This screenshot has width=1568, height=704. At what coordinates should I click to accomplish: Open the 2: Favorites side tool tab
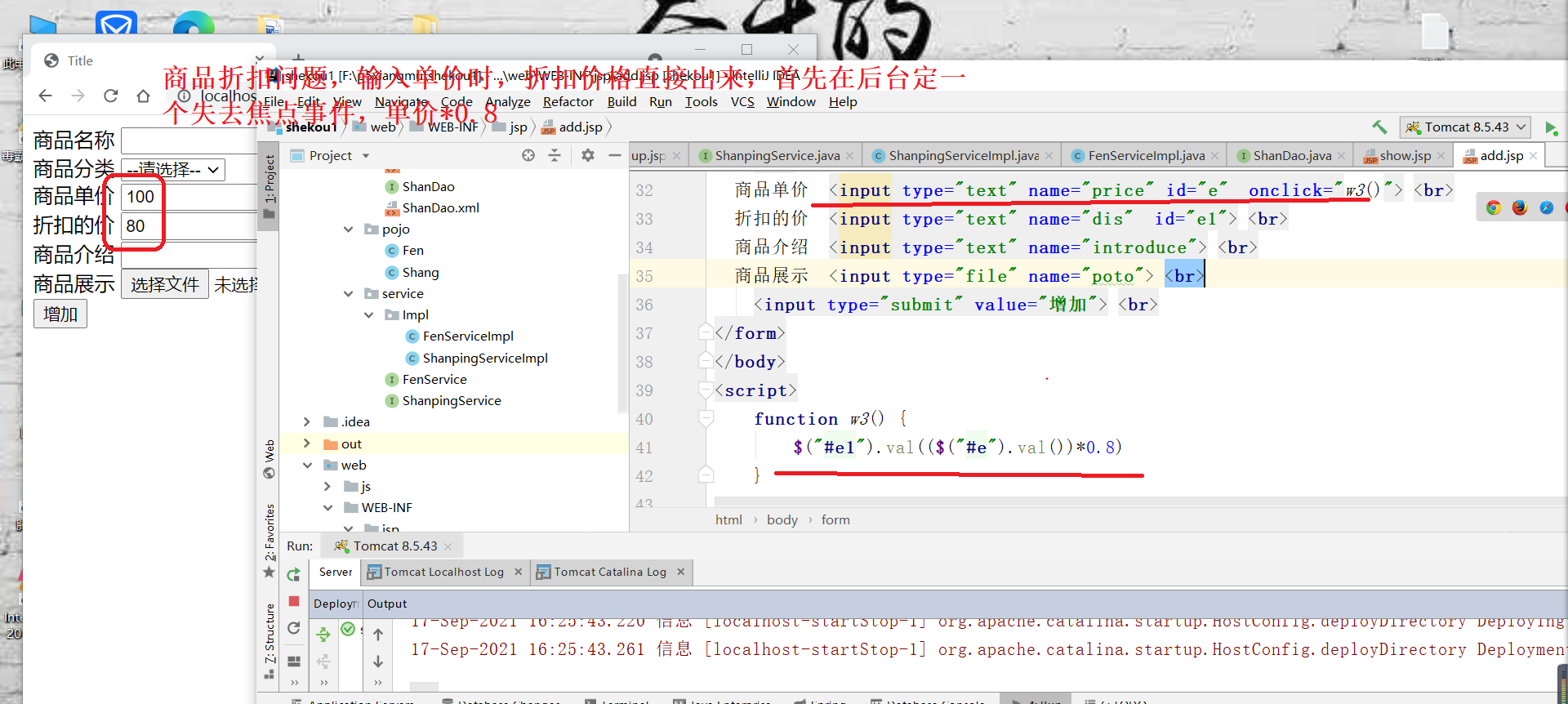coord(269,541)
